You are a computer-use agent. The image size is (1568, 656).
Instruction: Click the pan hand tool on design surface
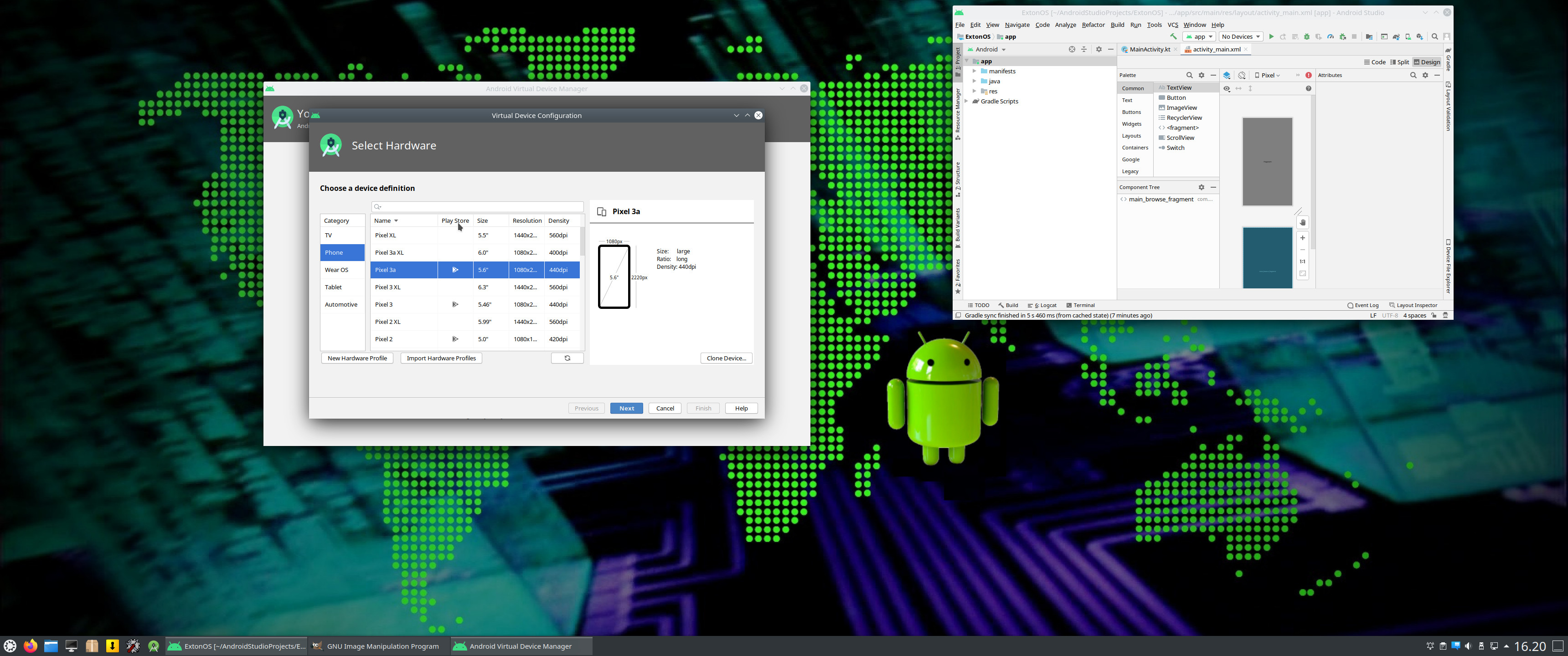(x=1303, y=223)
